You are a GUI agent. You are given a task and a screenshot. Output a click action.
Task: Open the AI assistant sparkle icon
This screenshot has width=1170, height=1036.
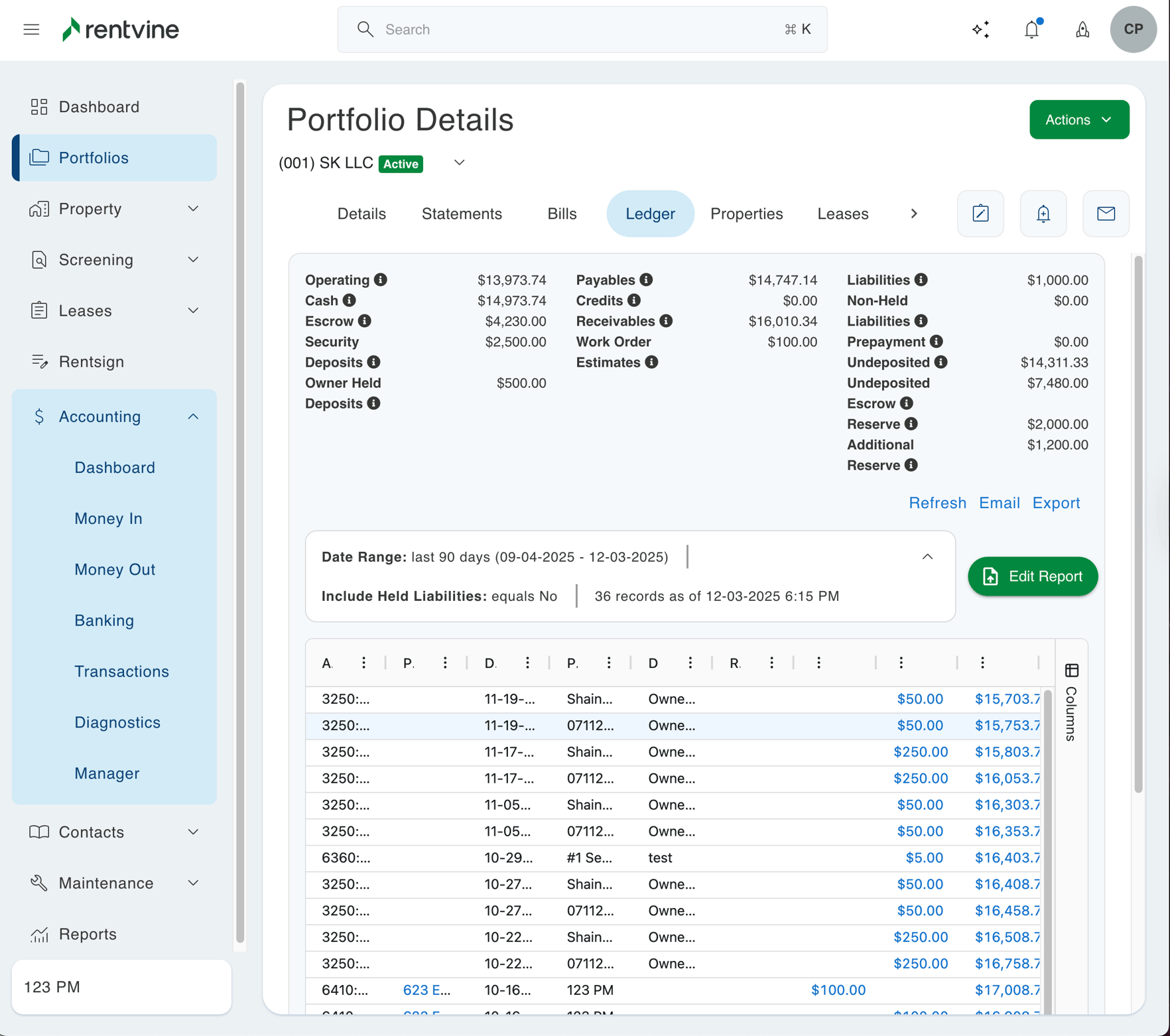980,29
